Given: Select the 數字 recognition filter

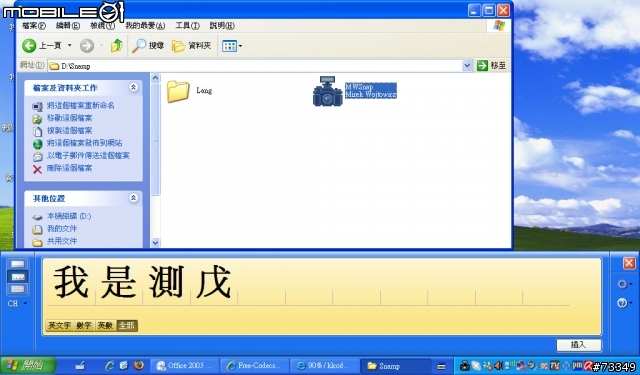Looking at the screenshot, I should tap(84, 326).
